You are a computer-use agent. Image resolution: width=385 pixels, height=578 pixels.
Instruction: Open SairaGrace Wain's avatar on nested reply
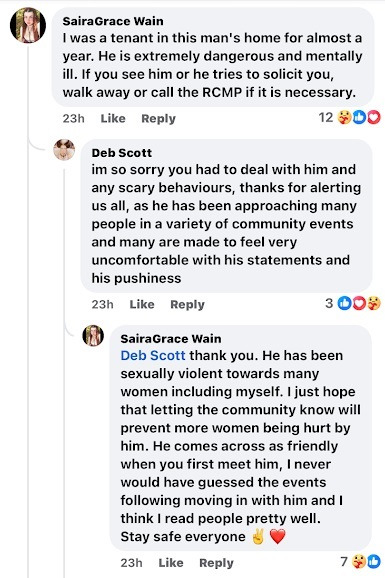click(x=93, y=335)
